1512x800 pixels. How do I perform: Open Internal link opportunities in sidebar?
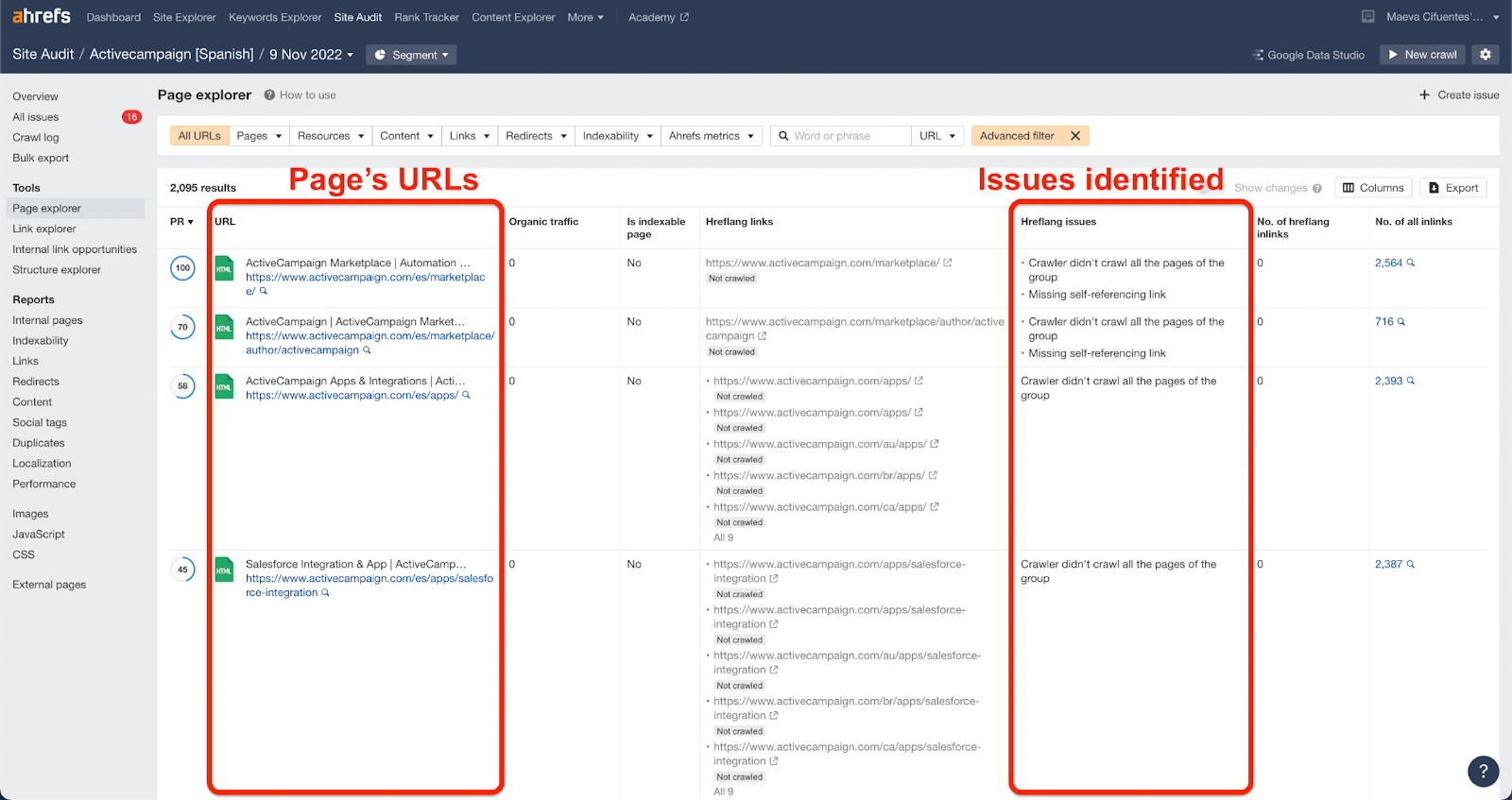75,249
